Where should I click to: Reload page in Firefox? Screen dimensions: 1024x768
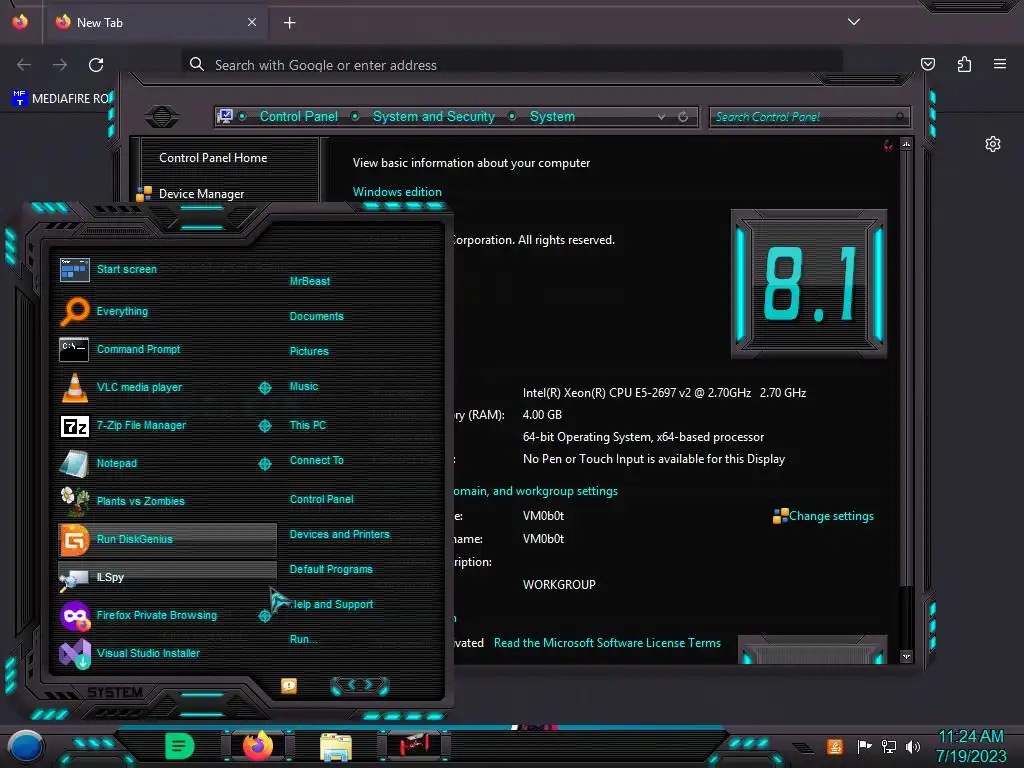click(96, 65)
